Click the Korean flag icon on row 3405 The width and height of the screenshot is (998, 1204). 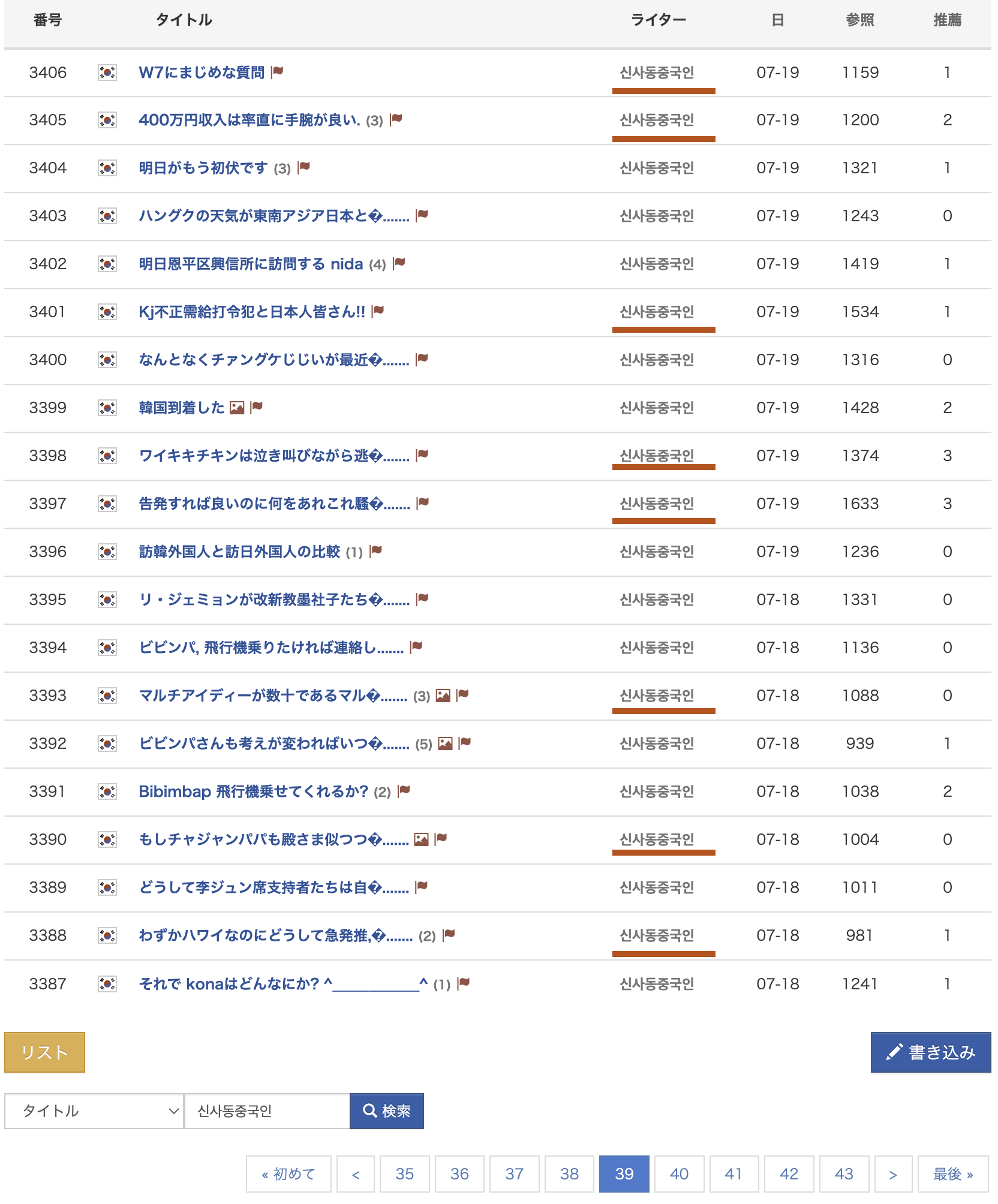[x=107, y=120]
